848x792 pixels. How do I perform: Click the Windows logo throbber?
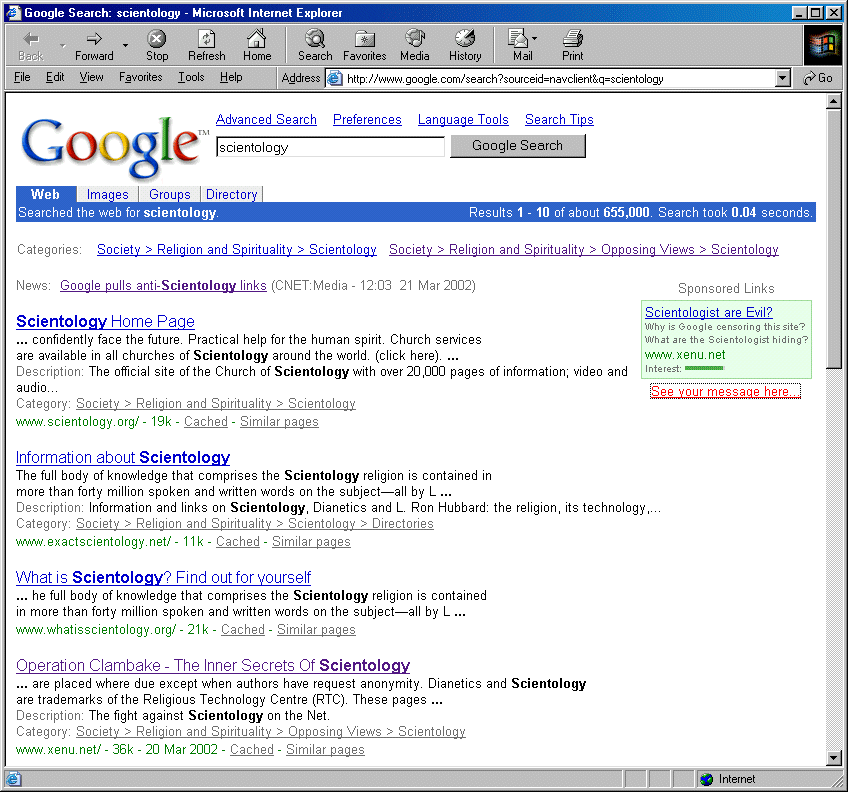822,45
